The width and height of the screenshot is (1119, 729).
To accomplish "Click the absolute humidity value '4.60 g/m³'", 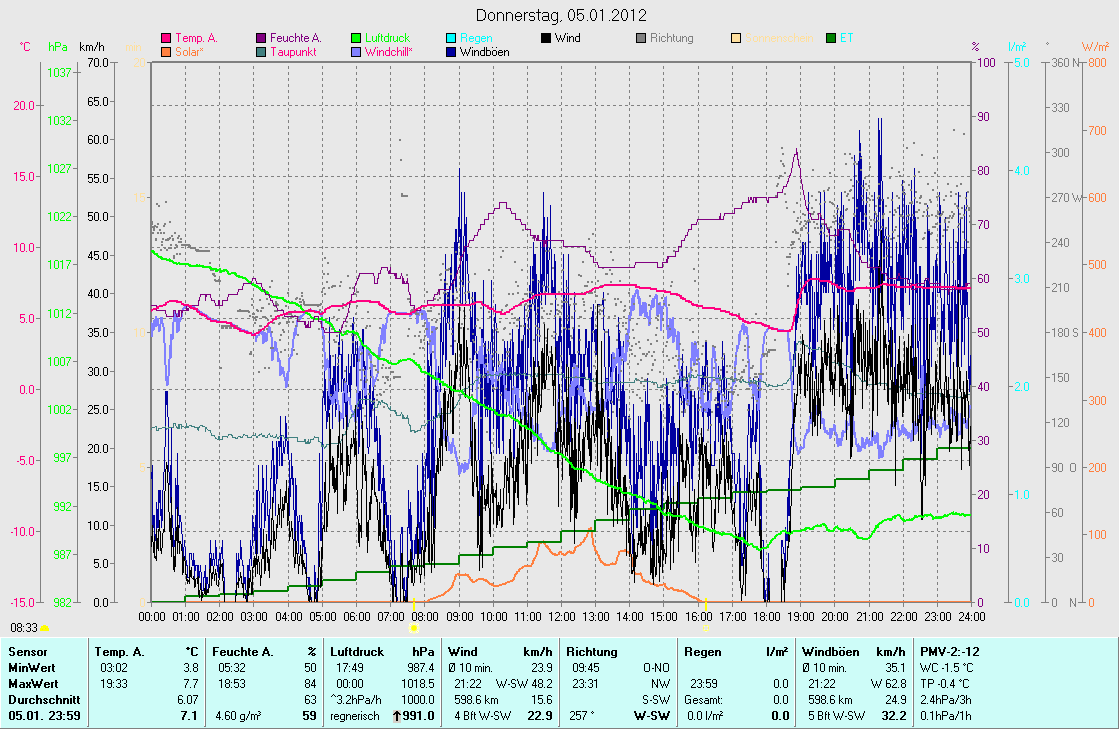I will (x=238, y=716).
